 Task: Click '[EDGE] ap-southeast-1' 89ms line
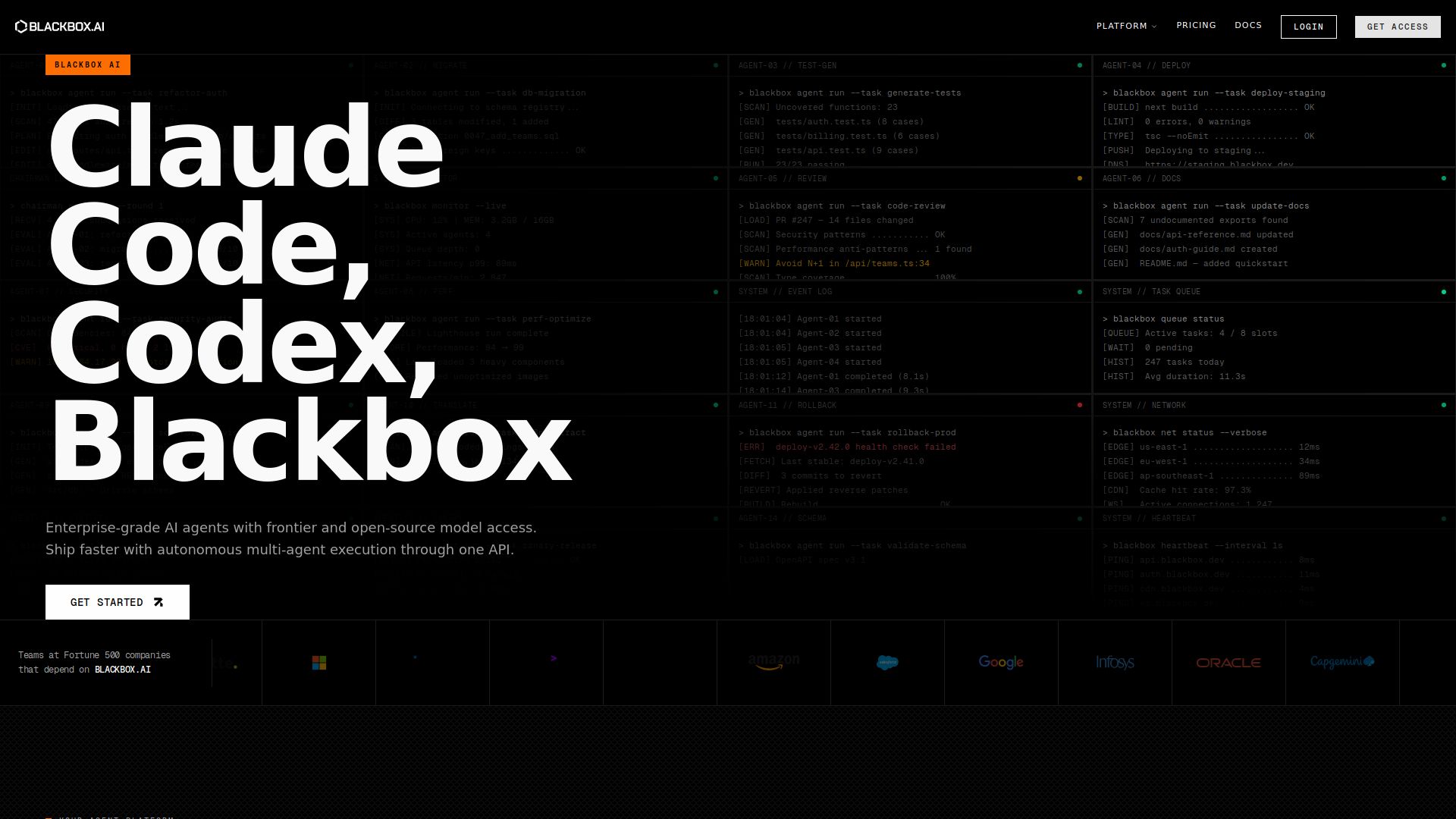1211,476
